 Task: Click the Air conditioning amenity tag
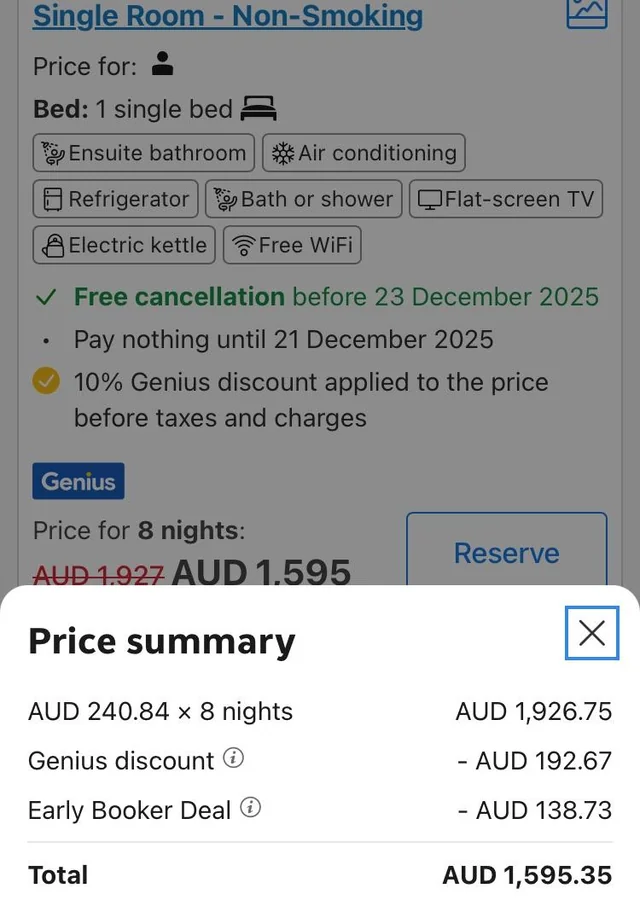(364, 153)
